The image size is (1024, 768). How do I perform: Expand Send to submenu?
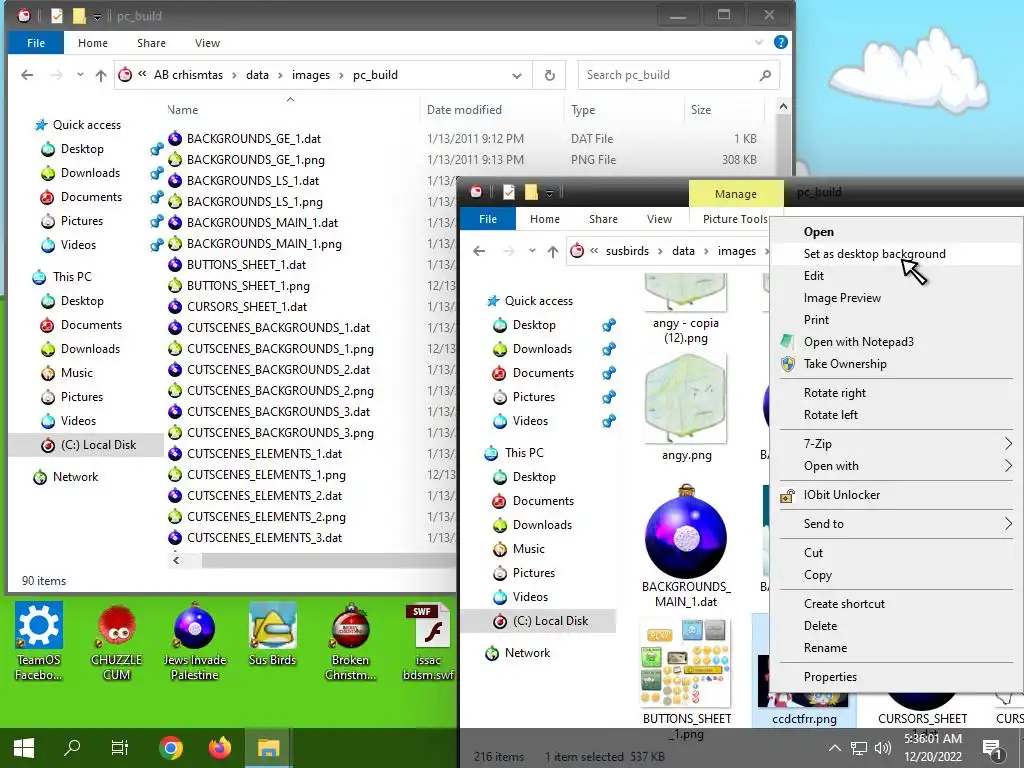click(x=898, y=524)
